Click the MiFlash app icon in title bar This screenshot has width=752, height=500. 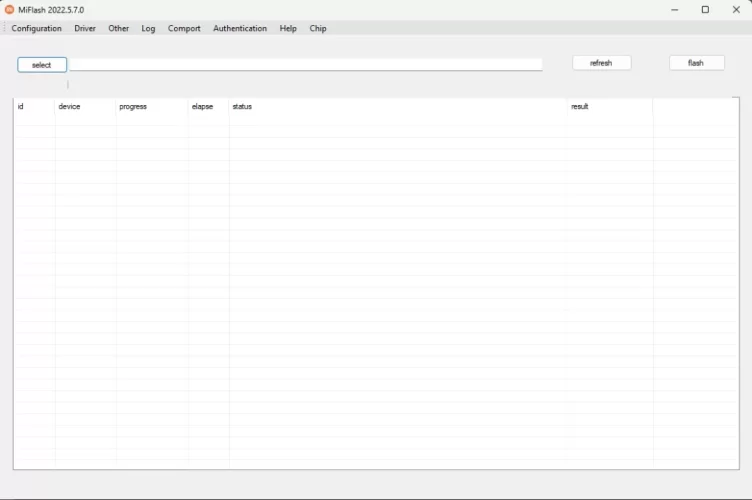click(x=10, y=10)
